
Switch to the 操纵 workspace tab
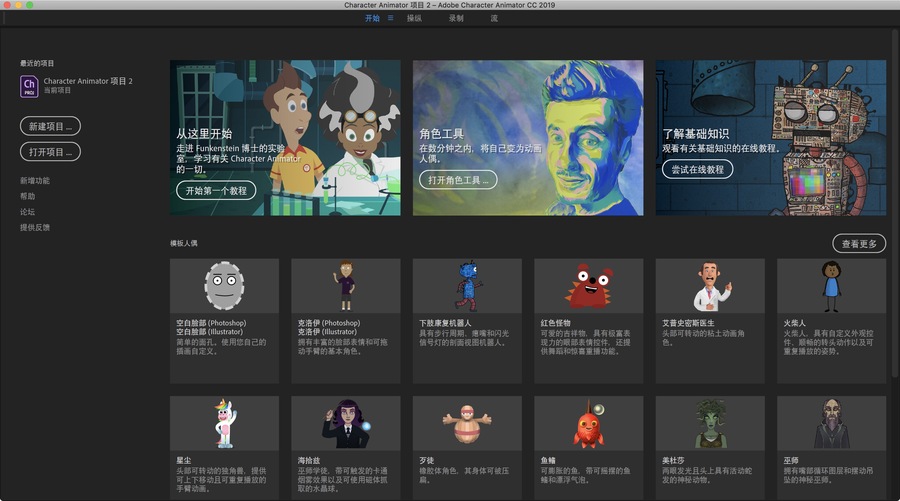(x=414, y=18)
